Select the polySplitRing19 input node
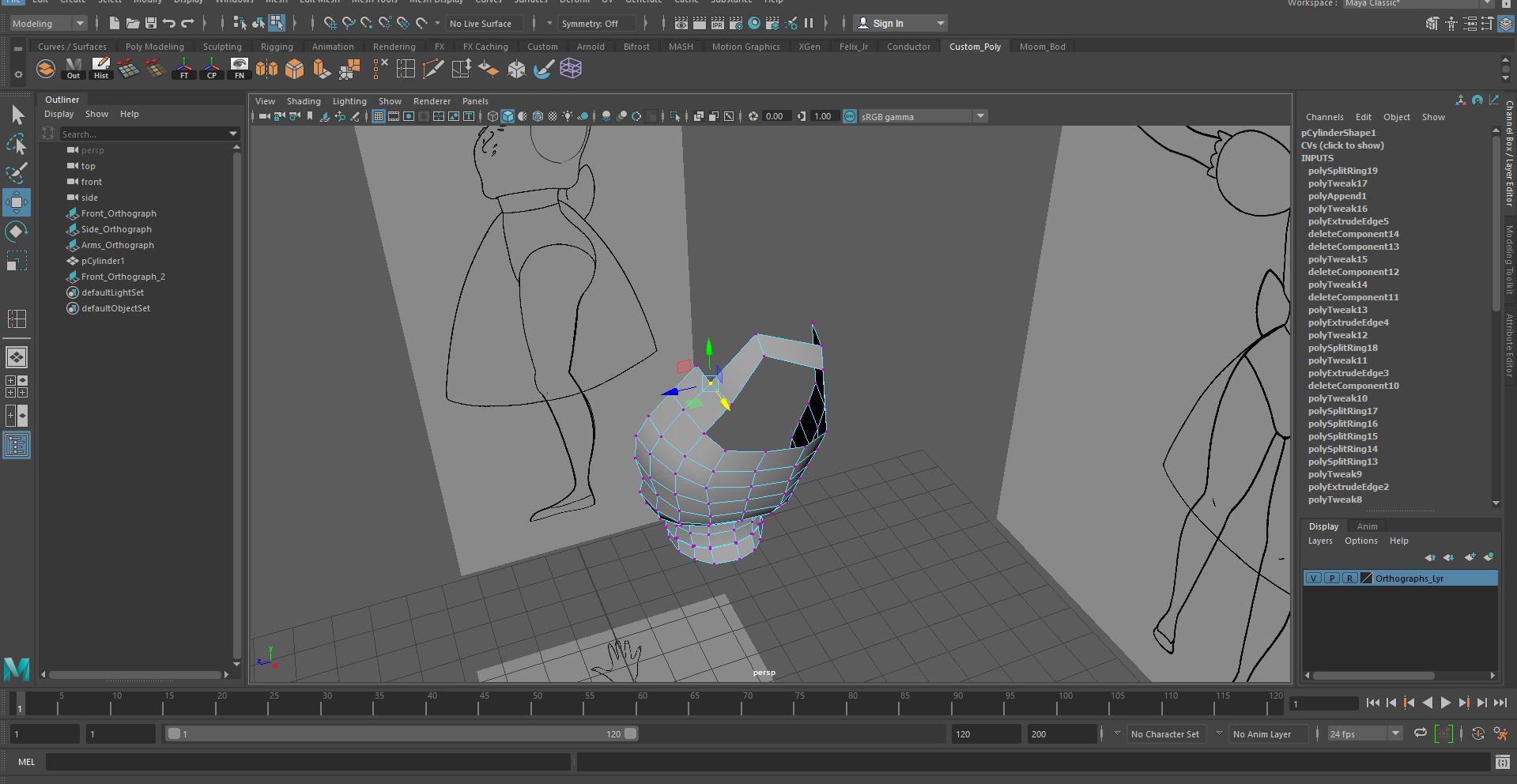 coord(1342,171)
